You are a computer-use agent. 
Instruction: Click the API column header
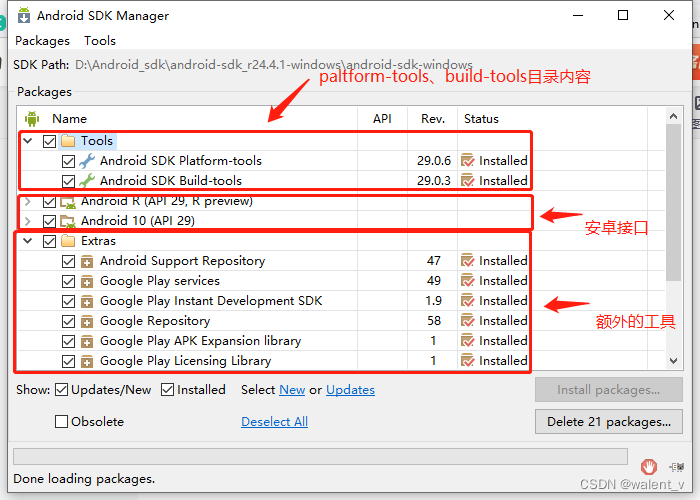pos(382,119)
